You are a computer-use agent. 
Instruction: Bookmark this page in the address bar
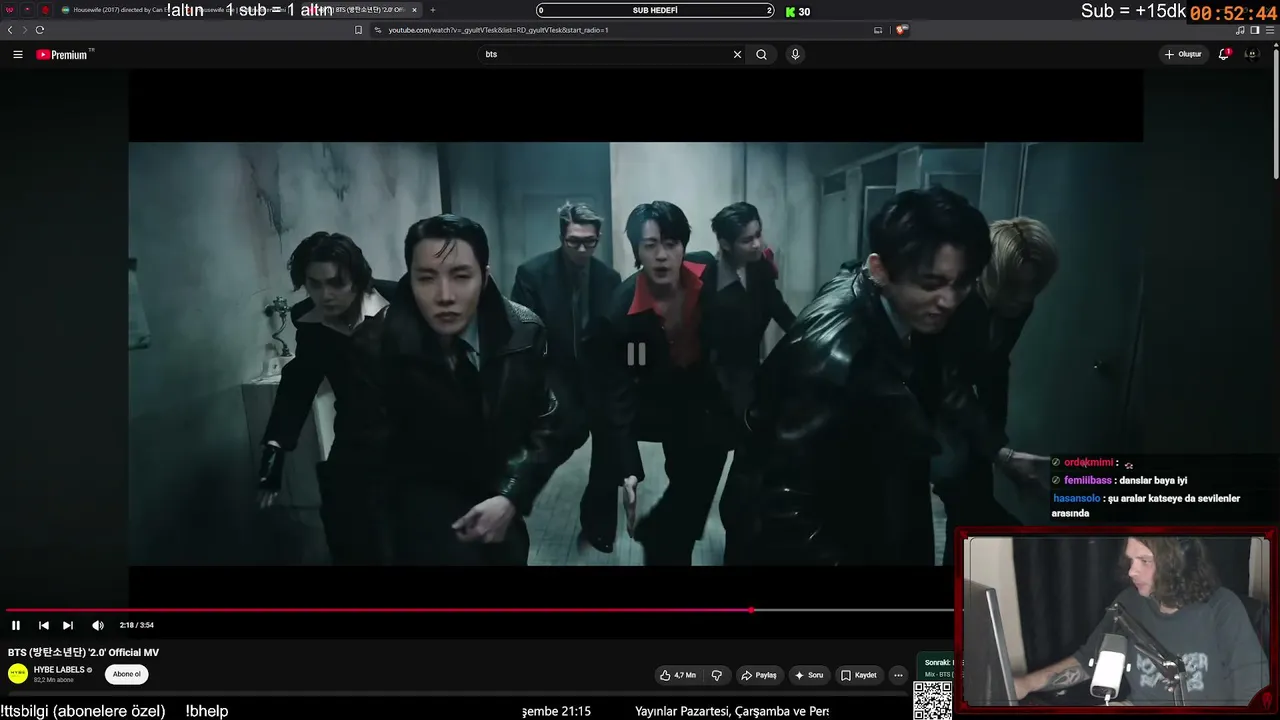(359, 30)
